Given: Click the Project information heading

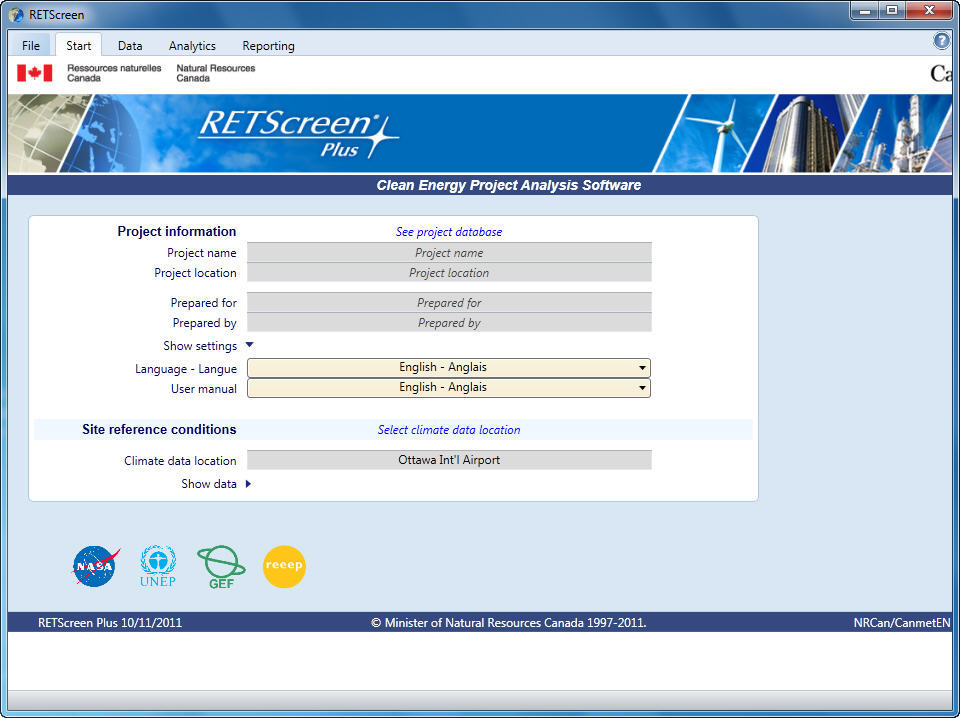Looking at the screenshot, I should (x=177, y=231).
